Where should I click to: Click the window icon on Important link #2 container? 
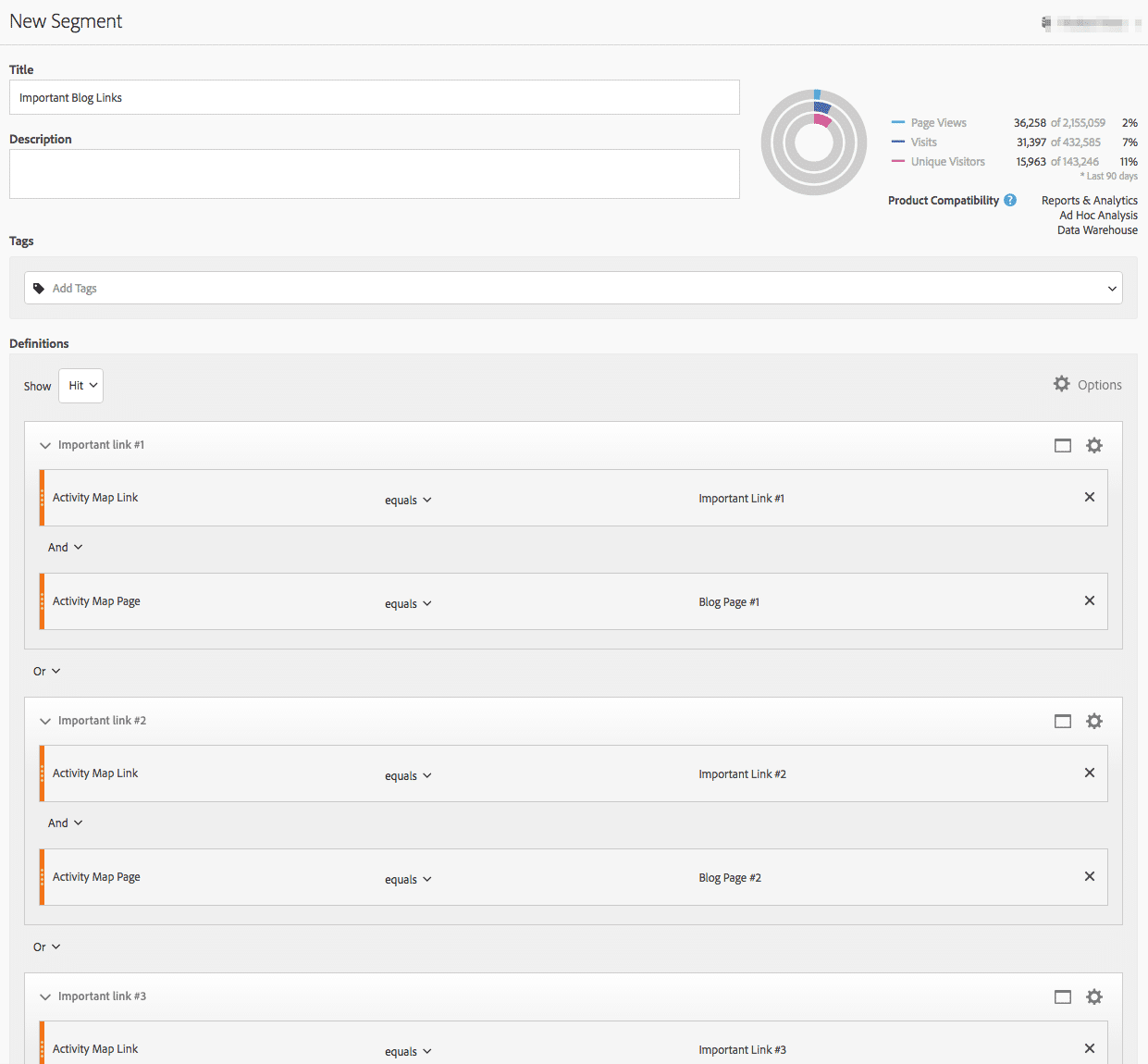coord(1063,722)
